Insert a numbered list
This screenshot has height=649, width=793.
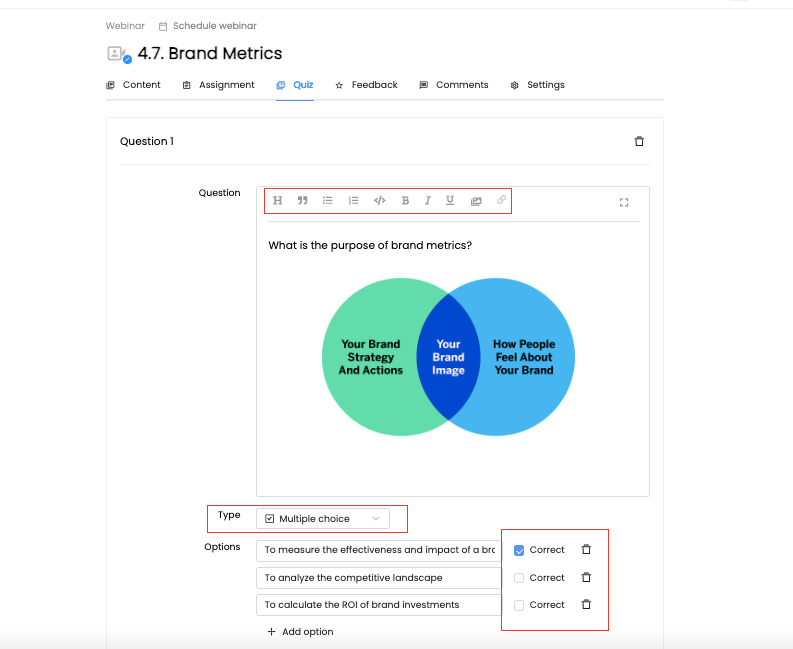point(354,200)
